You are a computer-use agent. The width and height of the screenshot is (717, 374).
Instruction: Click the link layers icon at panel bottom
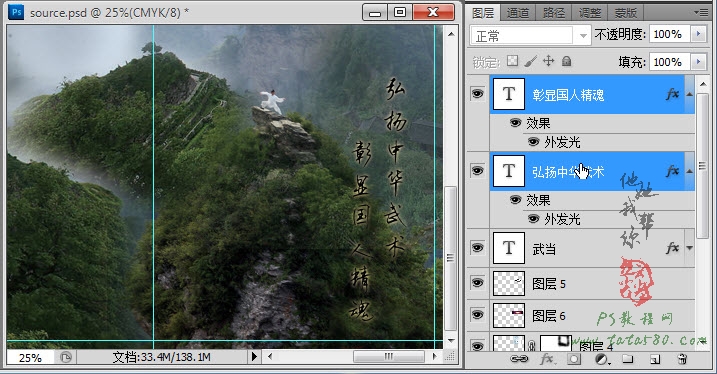click(519, 359)
